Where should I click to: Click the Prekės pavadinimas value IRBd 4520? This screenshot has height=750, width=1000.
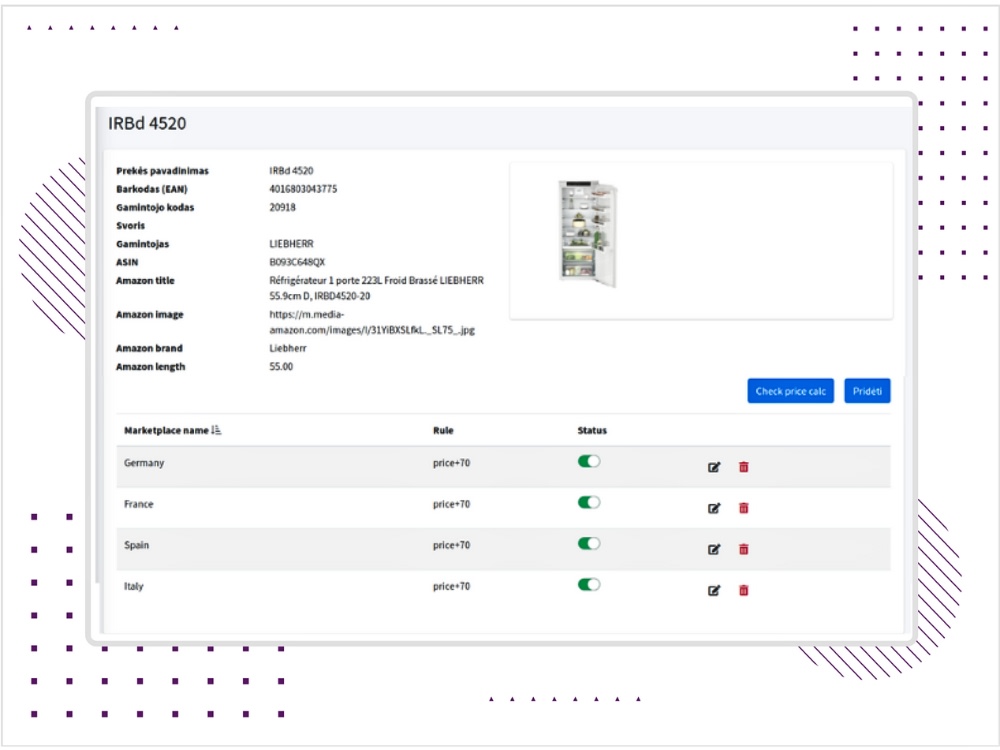tap(291, 171)
